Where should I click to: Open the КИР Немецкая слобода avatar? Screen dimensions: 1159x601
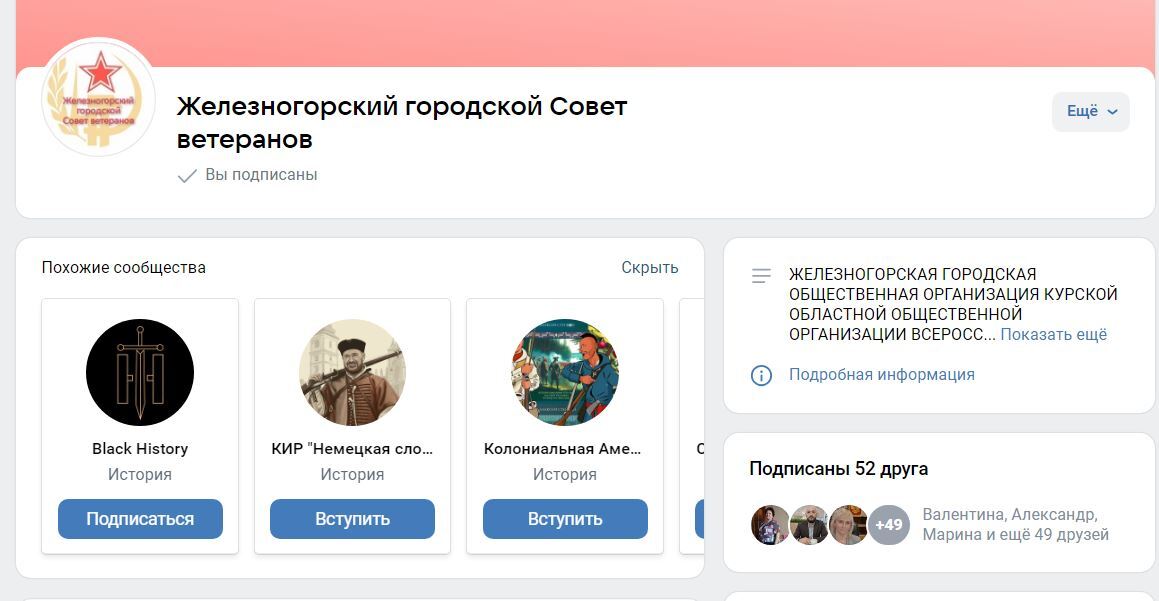[353, 372]
